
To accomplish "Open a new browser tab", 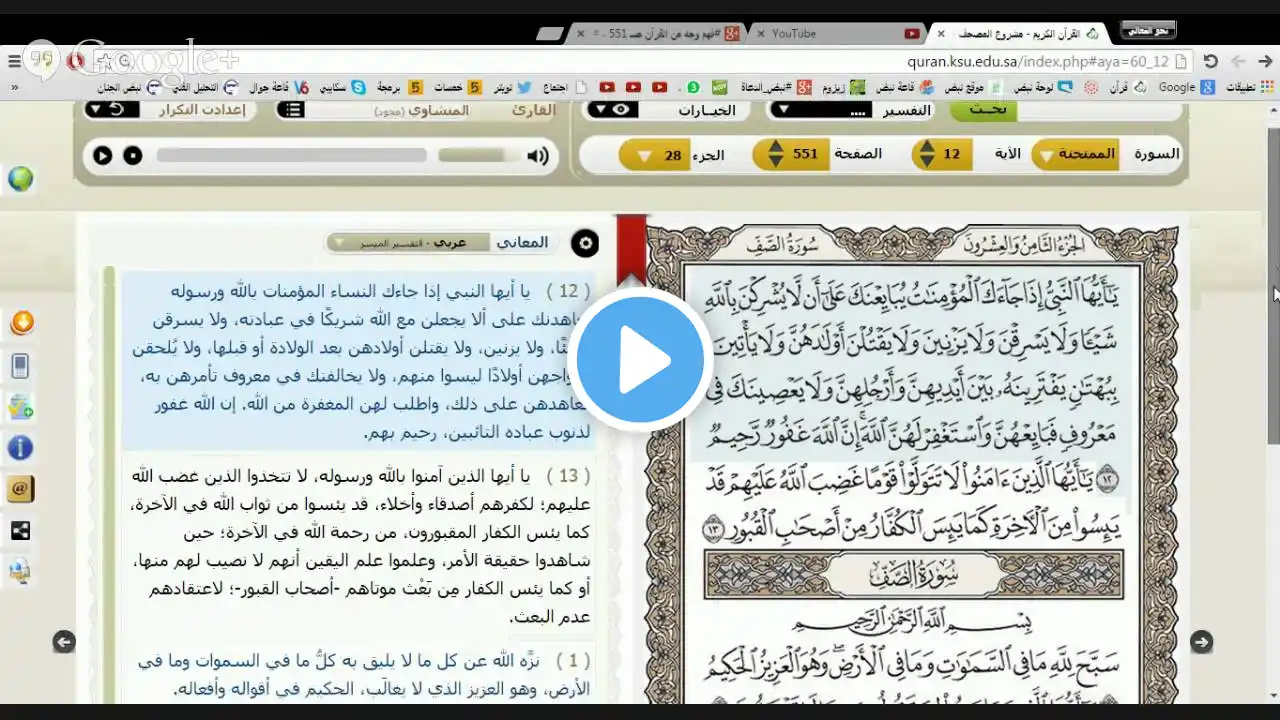I will pyautogui.click(x=550, y=33).
